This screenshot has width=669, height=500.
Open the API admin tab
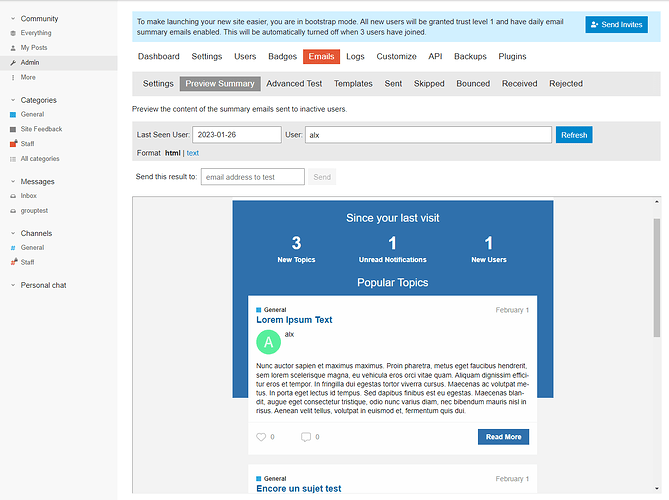coord(435,56)
